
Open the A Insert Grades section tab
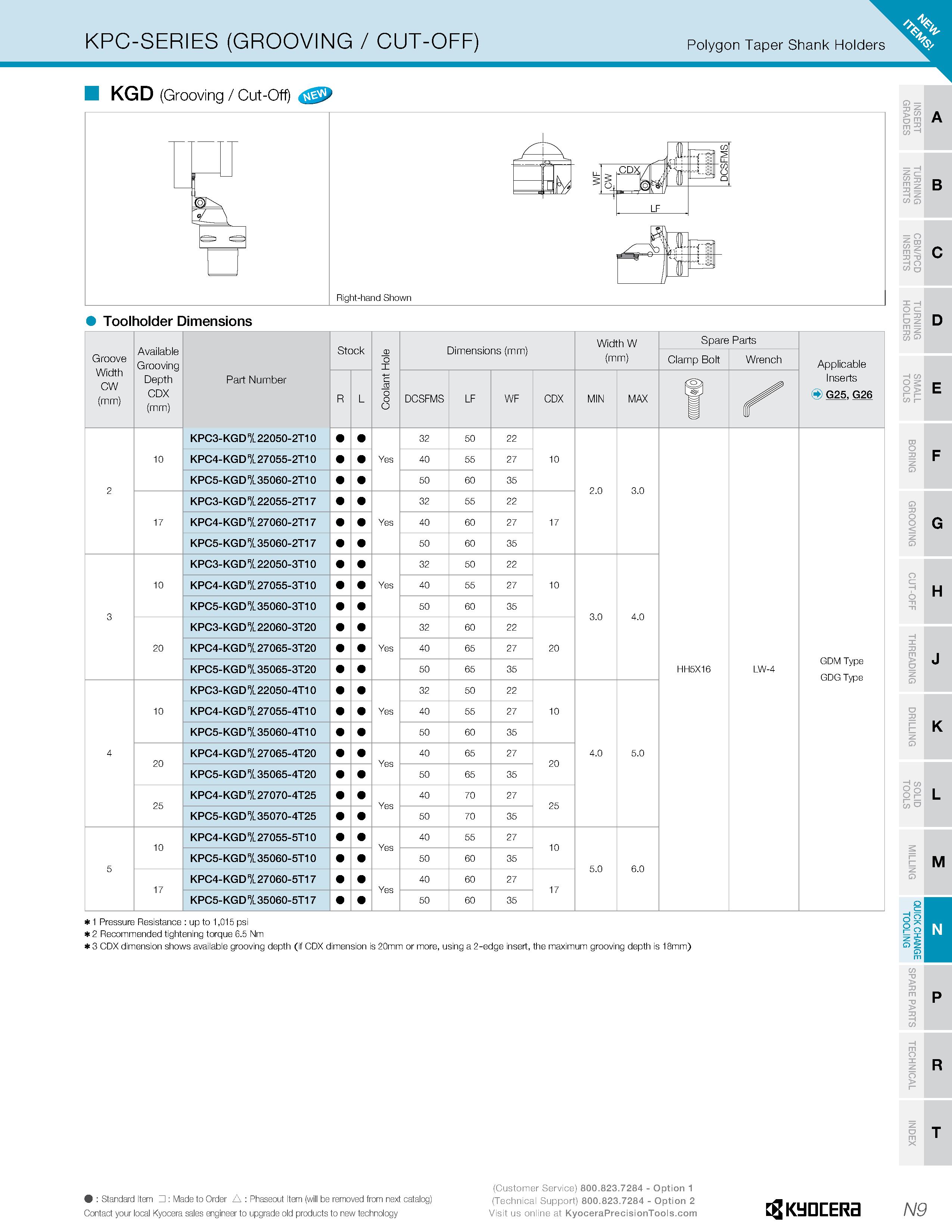tap(925, 118)
